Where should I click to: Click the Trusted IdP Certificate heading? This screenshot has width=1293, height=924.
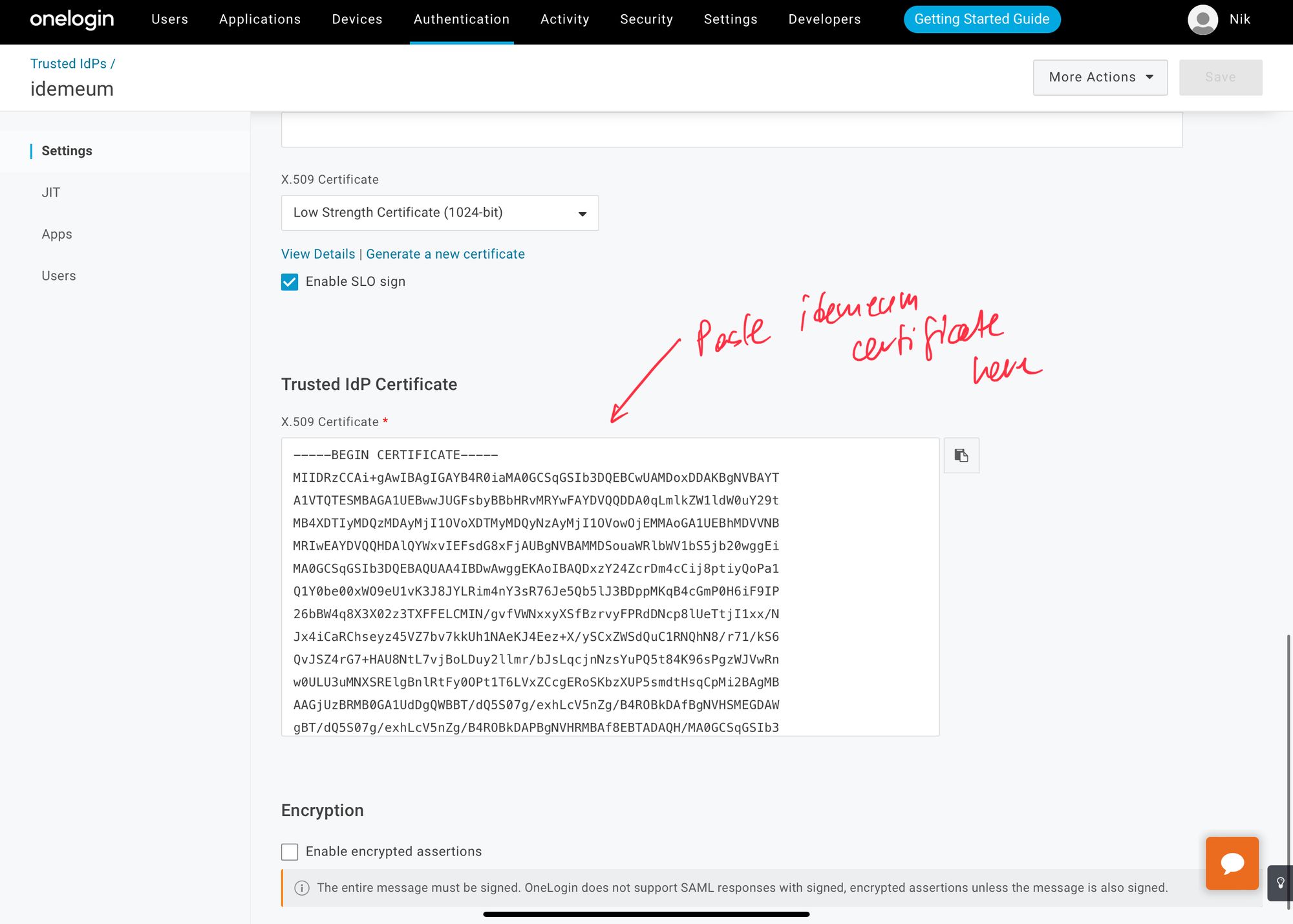coord(369,384)
